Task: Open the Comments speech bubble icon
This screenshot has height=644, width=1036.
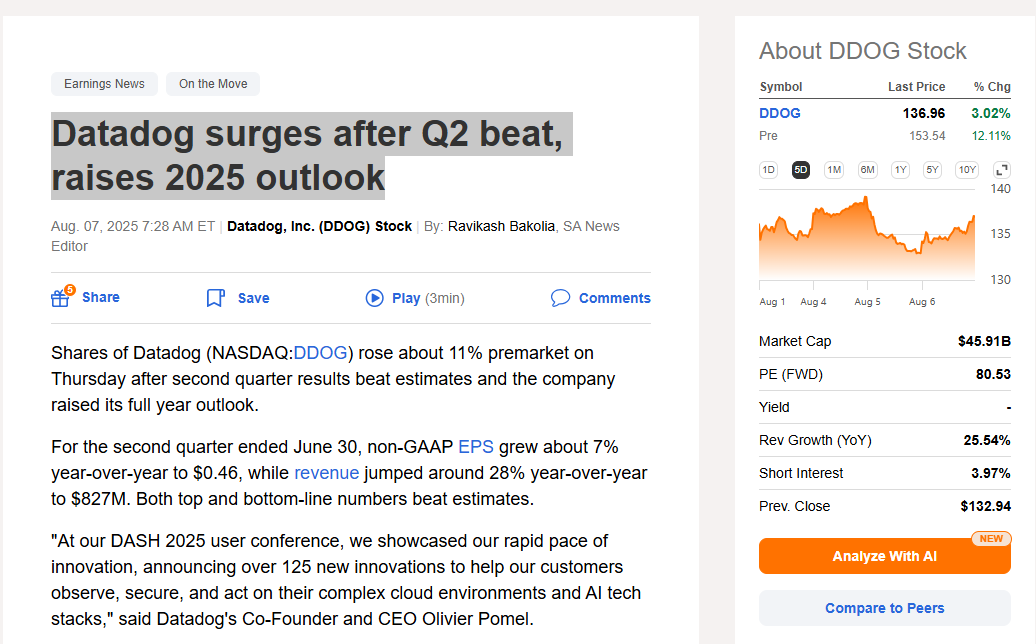Action: click(x=560, y=298)
